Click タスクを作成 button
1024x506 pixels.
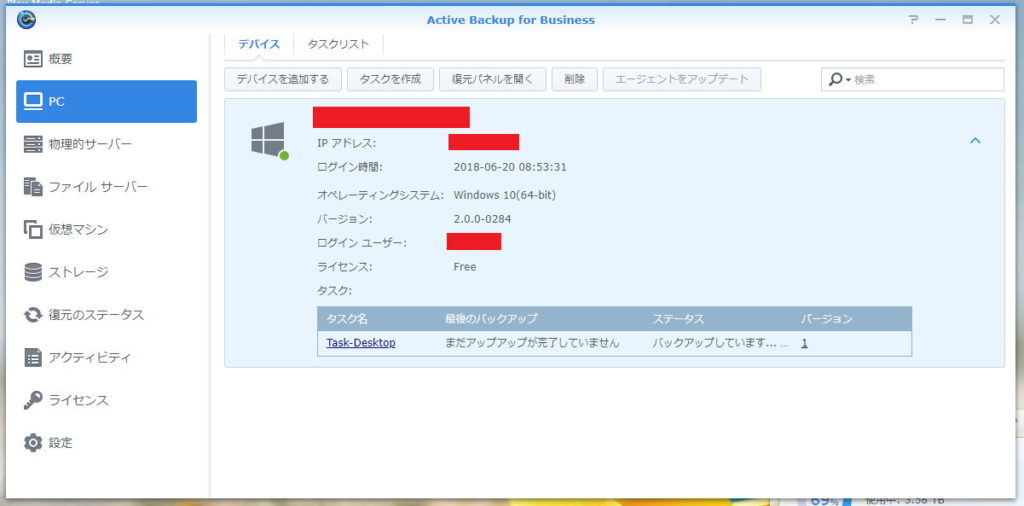point(391,80)
